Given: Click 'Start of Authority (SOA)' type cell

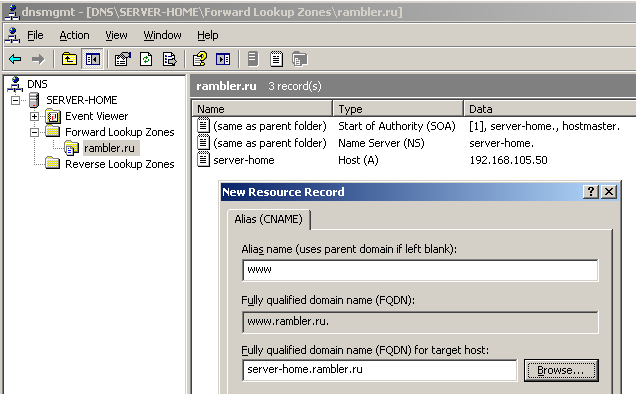Looking at the screenshot, I should tap(397, 126).
